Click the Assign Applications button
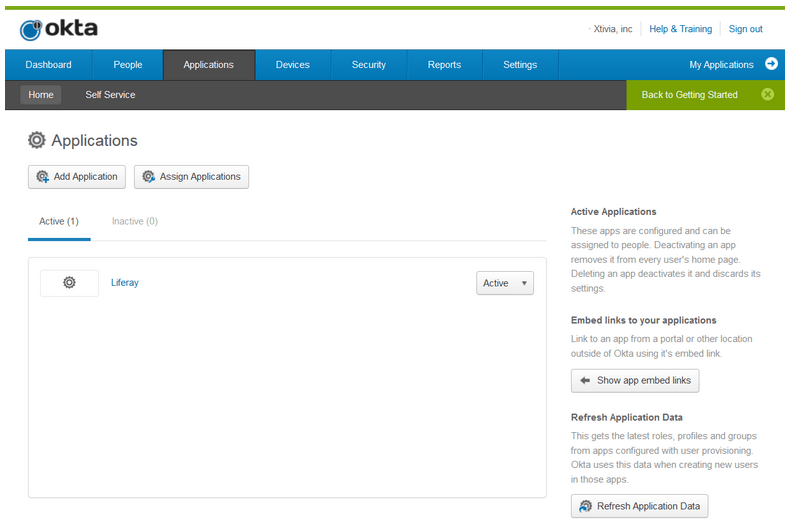787x528 pixels. 191,177
